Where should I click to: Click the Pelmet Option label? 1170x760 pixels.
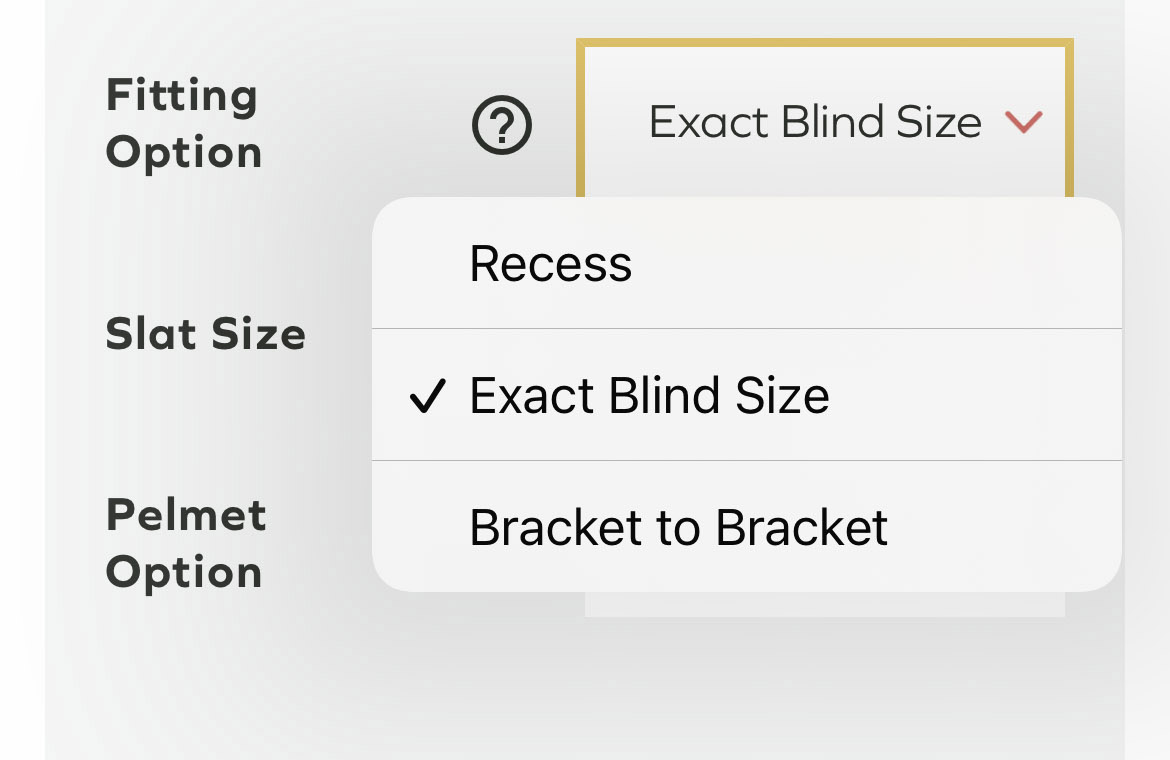tap(185, 543)
